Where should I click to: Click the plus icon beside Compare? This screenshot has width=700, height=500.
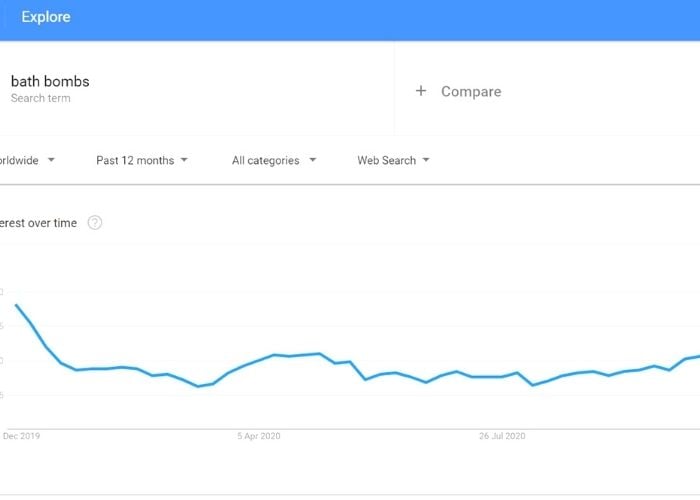[421, 91]
